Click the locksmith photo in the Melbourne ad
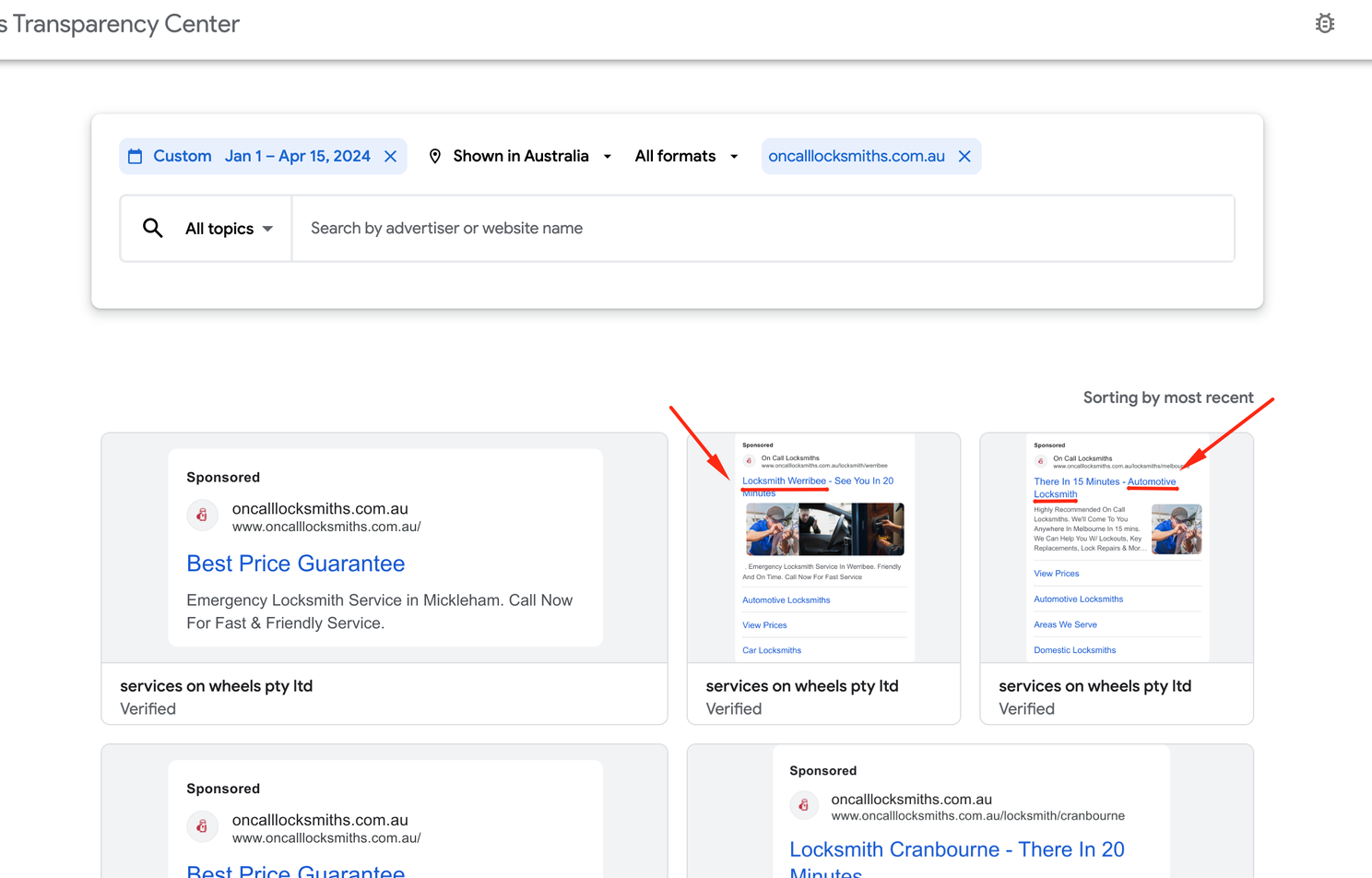Screen dimensions: 1372x878 coord(1177,529)
